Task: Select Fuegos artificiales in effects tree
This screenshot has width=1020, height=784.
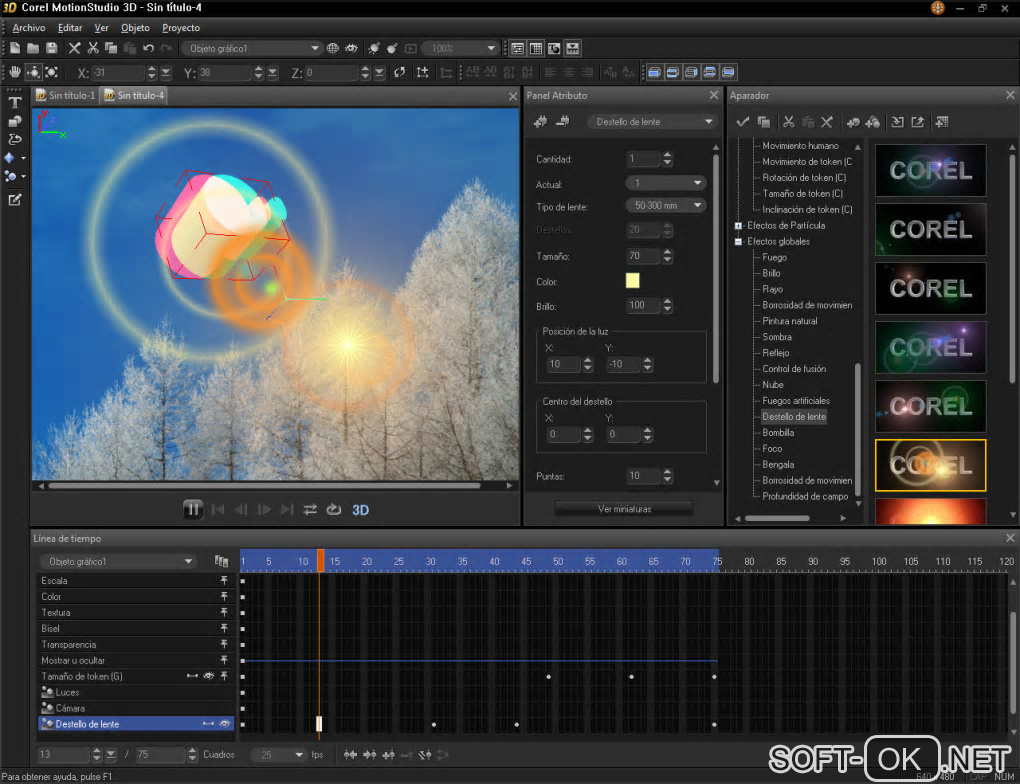Action: tap(796, 401)
